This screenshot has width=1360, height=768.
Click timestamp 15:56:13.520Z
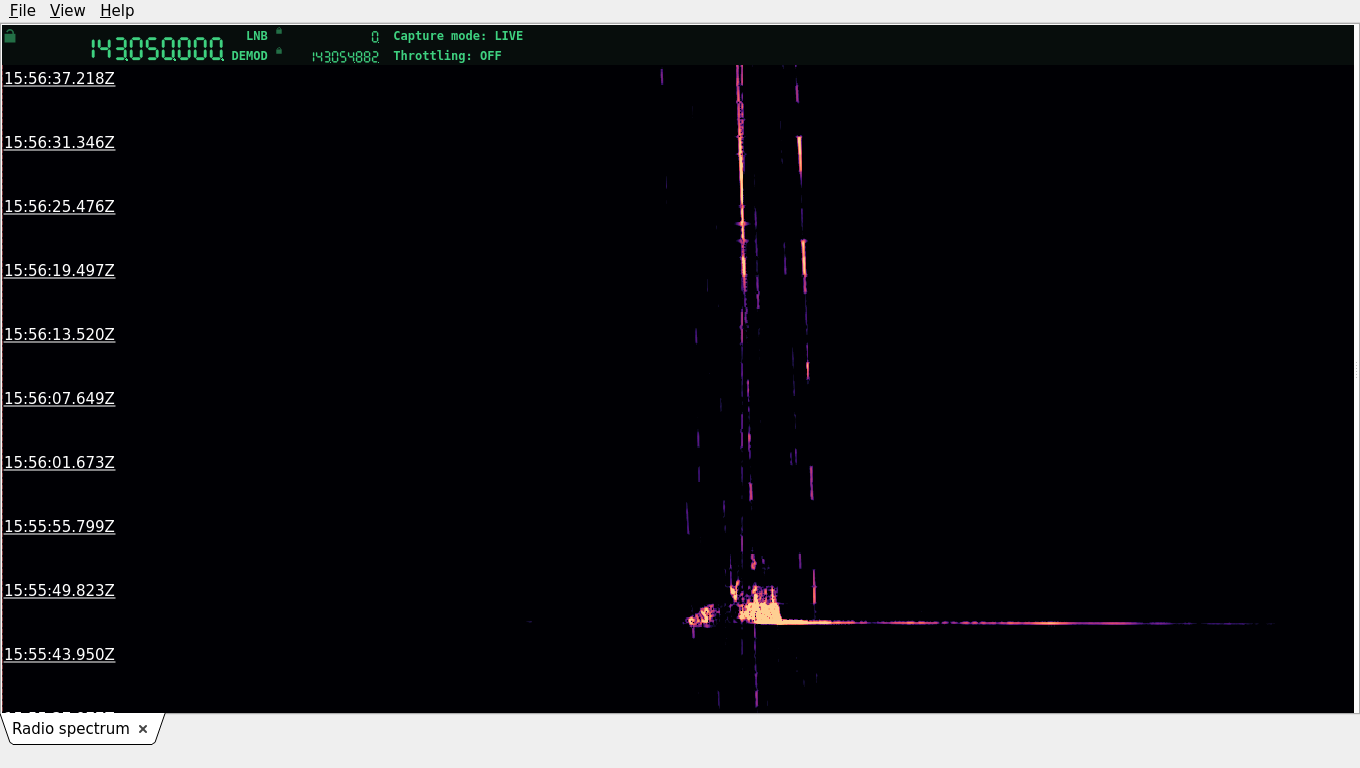59,334
